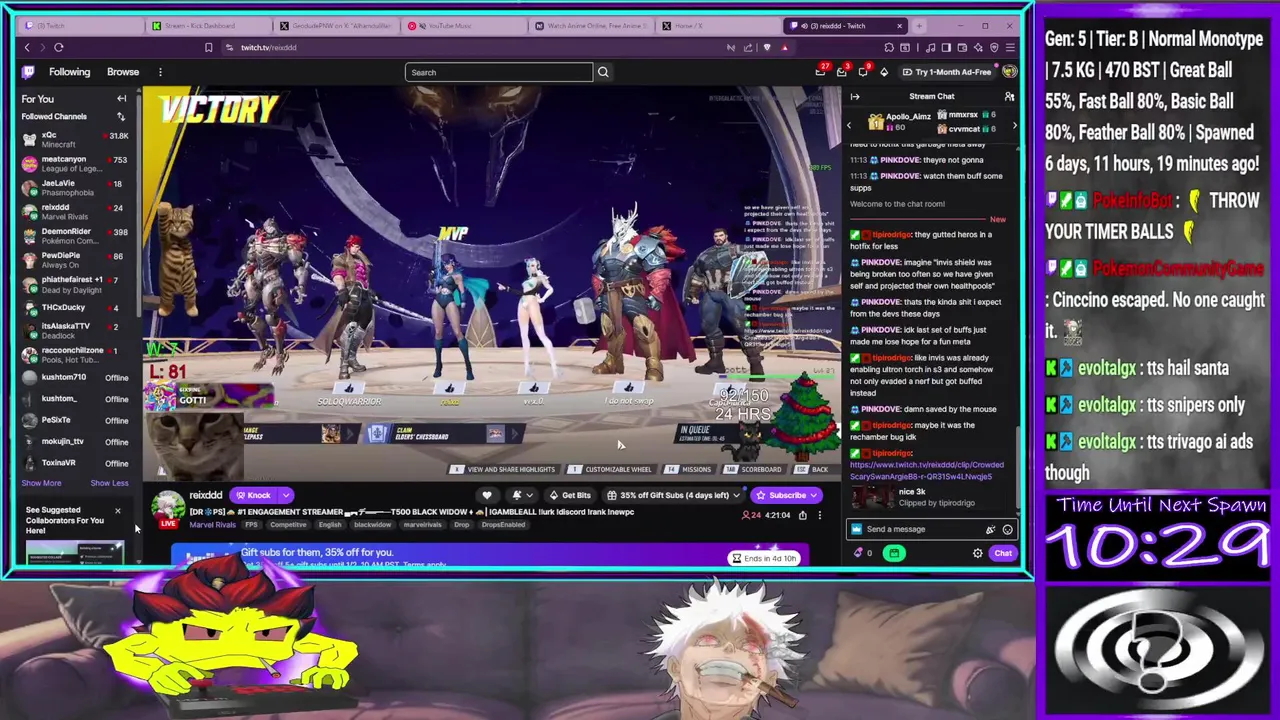This screenshot has height=720, width=1280.
Task: Open the 'nice 3k' clip thumbnail in chat
Action: pyautogui.click(x=872, y=497)
